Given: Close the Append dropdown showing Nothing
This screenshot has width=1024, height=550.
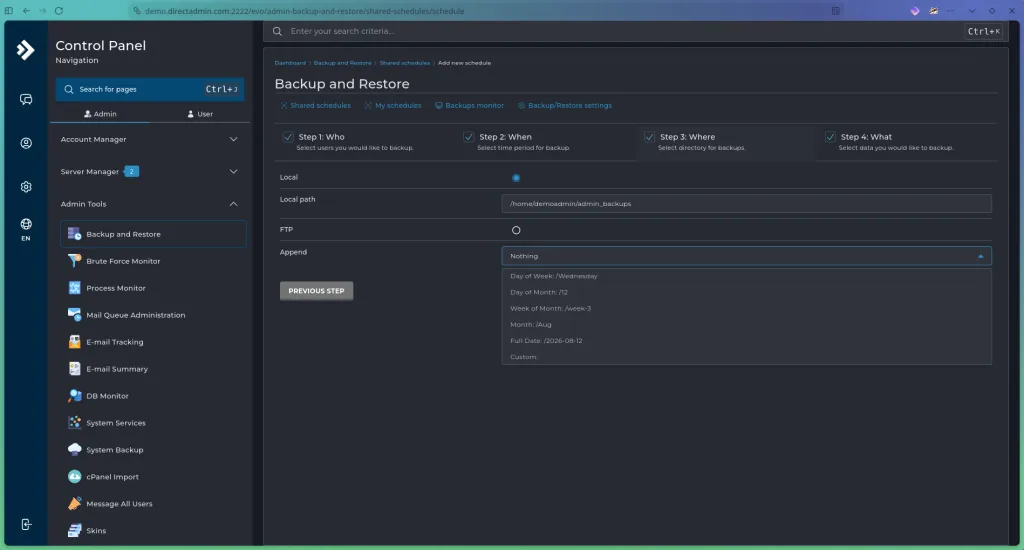Looking at the screenshot, I should click(746, 256).
